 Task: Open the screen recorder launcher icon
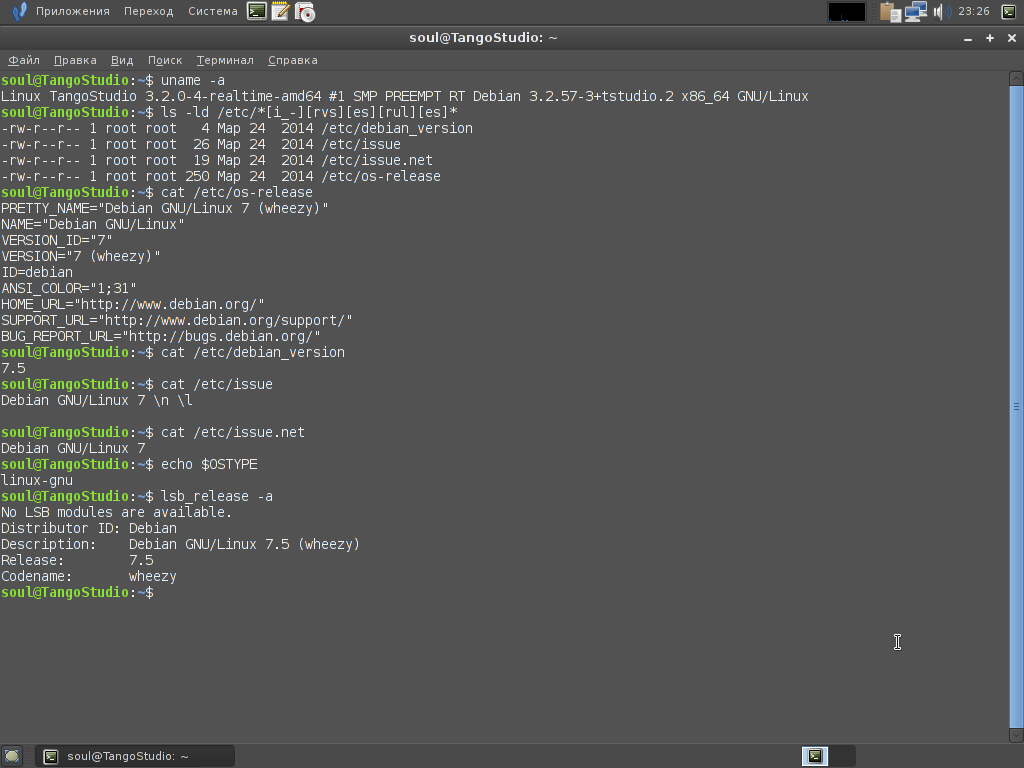(305, 11)
